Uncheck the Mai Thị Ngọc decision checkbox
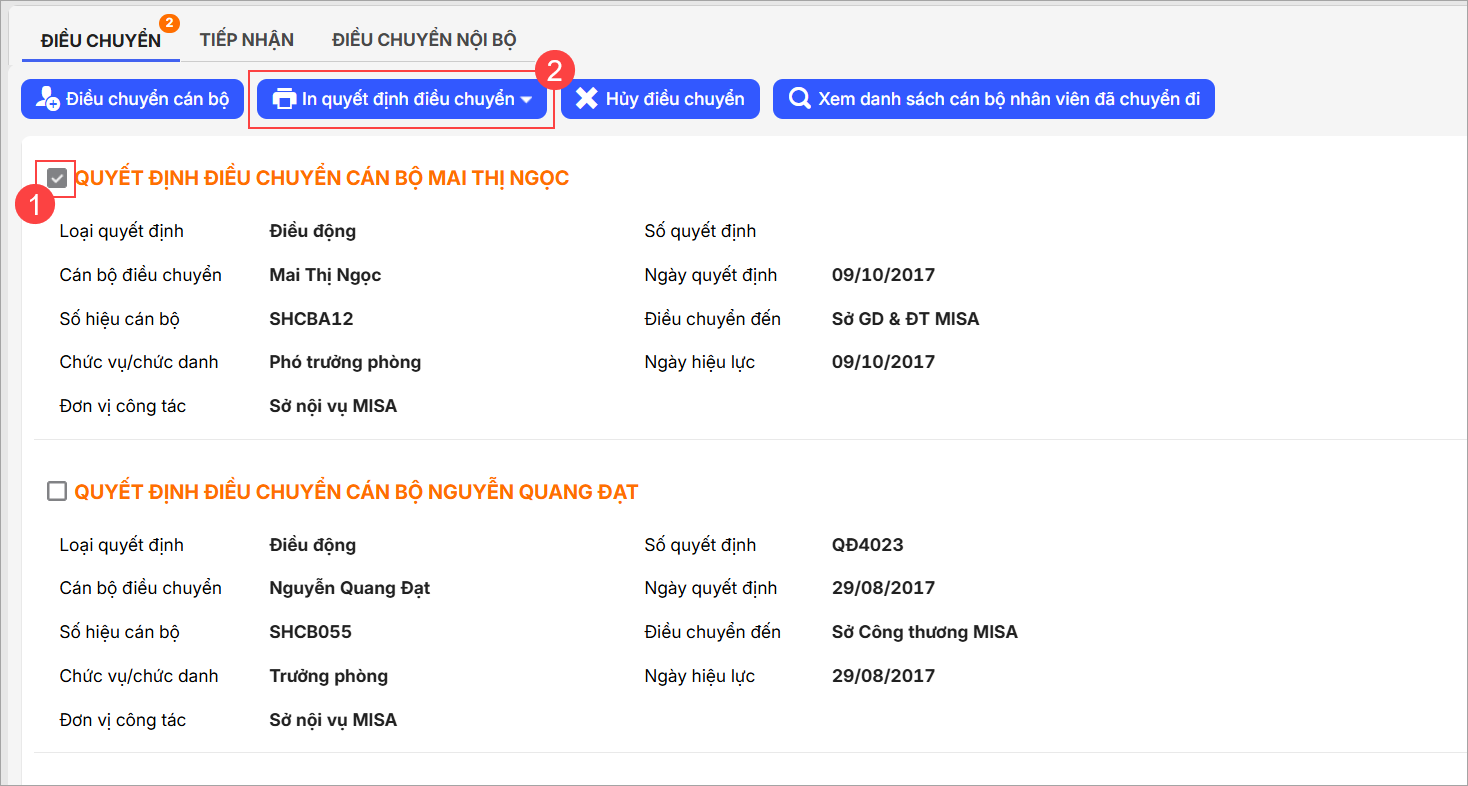Image resolution: width=1468 pixels, height=786 pixels. coord(58,178)
